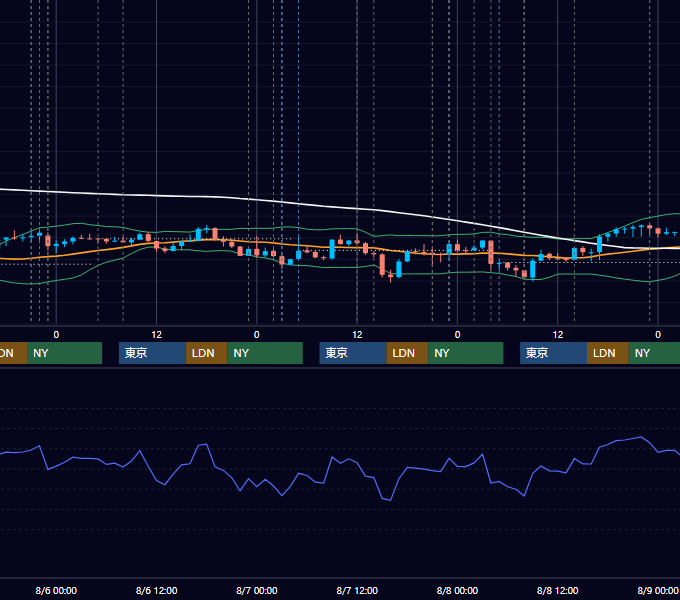Click the LDN session block on 8/6
The width and height of the screenshot is (680, 600).
click(x=206, y=353)
